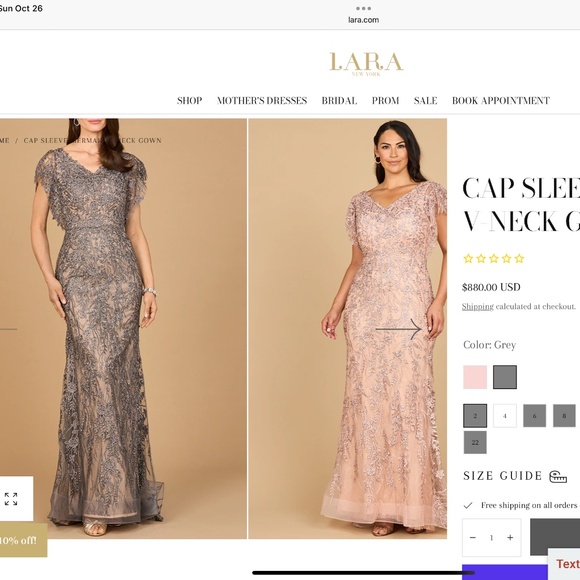The image size is (580, 580).
Task: Open the SHOP menu
Action: pos(189,101)
